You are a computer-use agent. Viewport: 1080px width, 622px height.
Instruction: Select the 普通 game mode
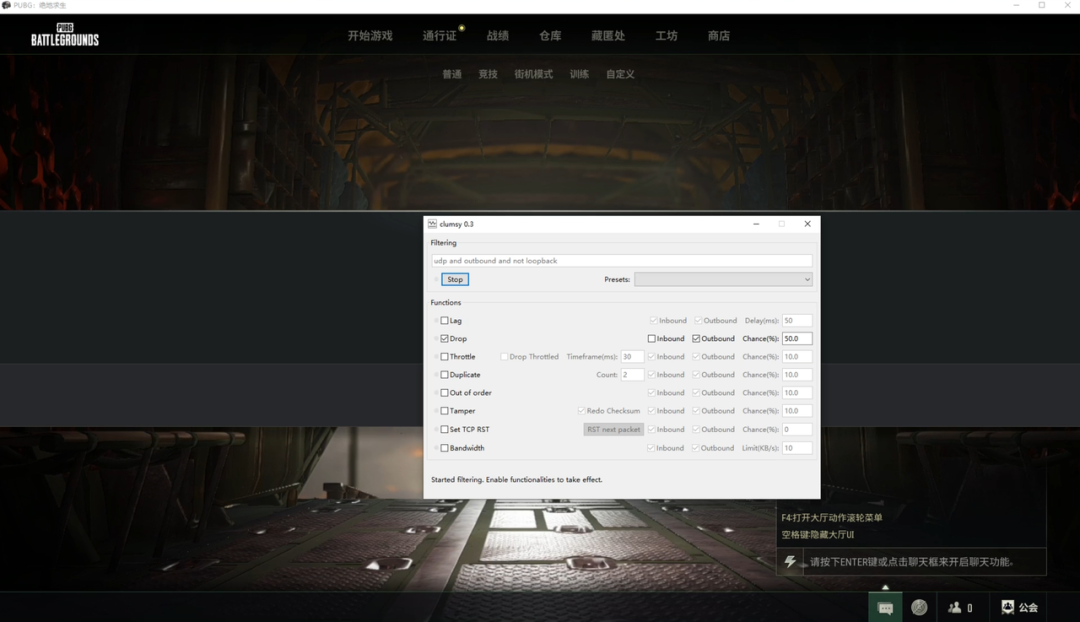(452, 74)
